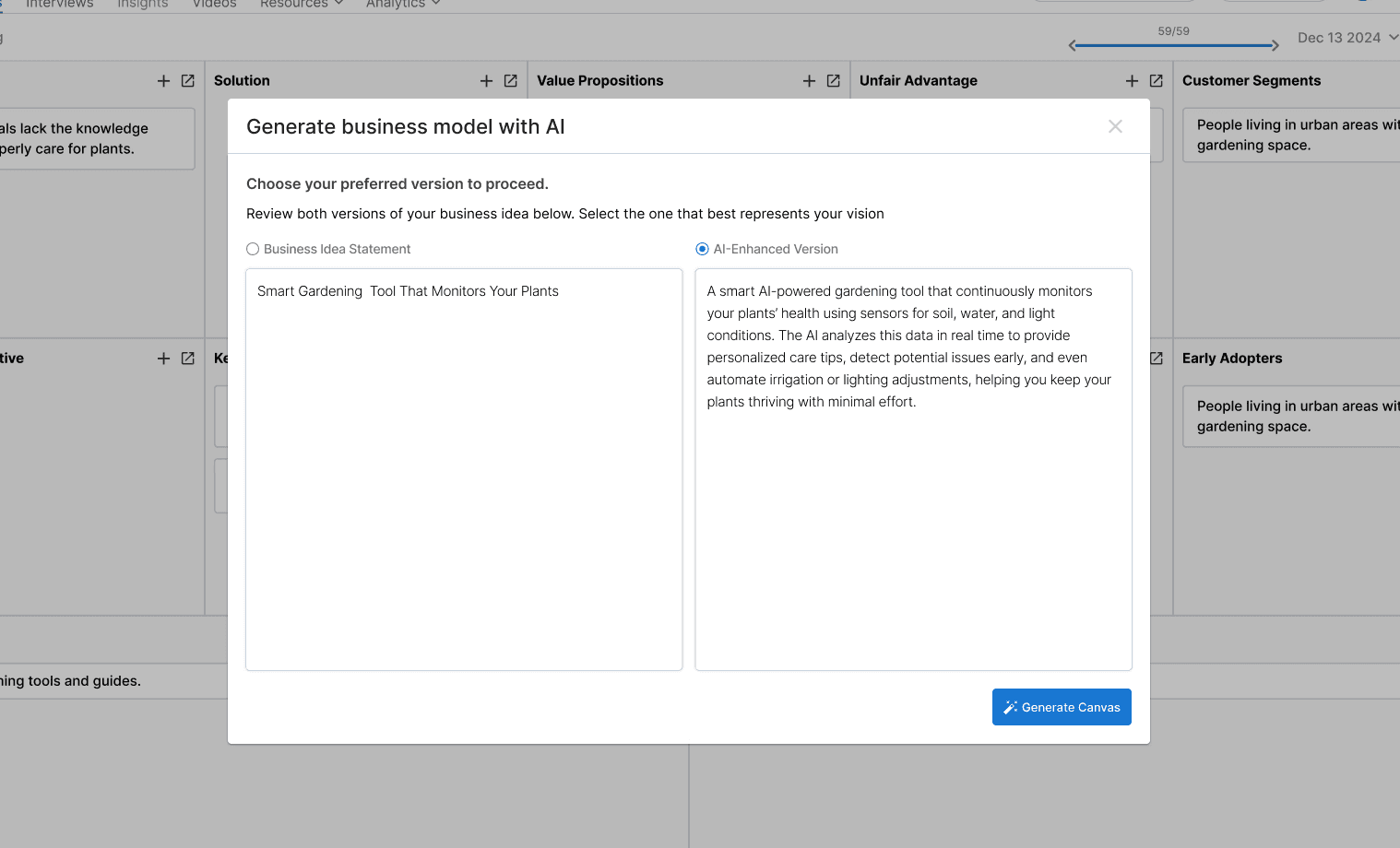Click the 'lack the knowledge' problem card
The width and height of the screenshot is (1400, 848).
[x=97, y=138]
